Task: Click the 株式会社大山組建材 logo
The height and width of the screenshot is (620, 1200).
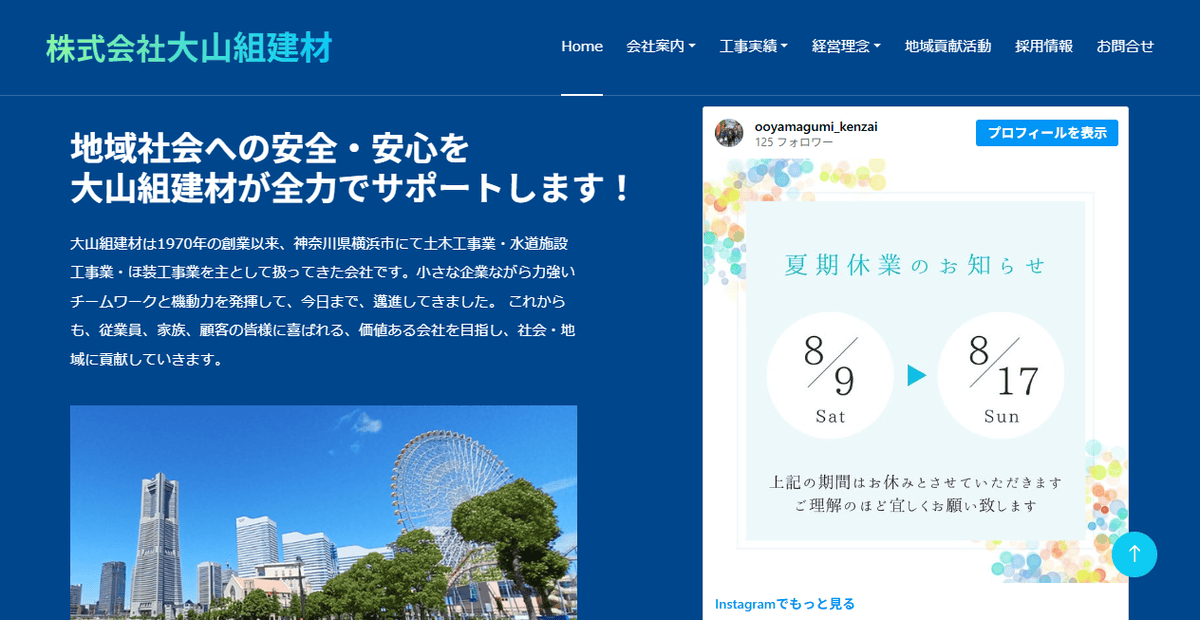Action: [188, 46]
